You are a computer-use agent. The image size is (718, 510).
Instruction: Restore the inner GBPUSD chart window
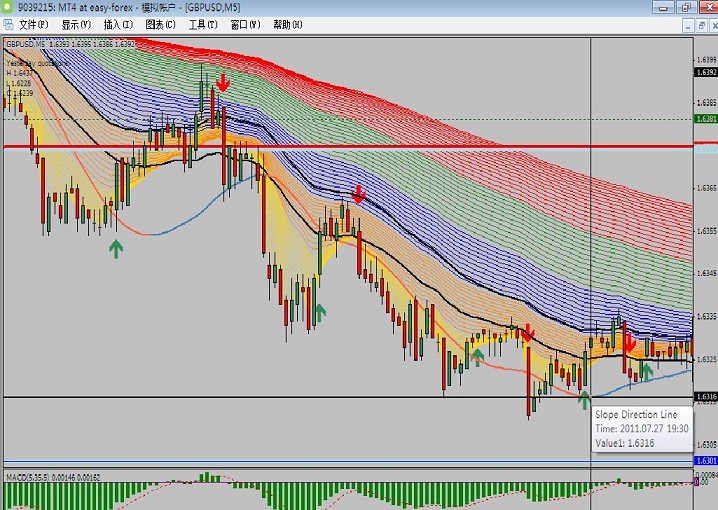pos(702,26)
